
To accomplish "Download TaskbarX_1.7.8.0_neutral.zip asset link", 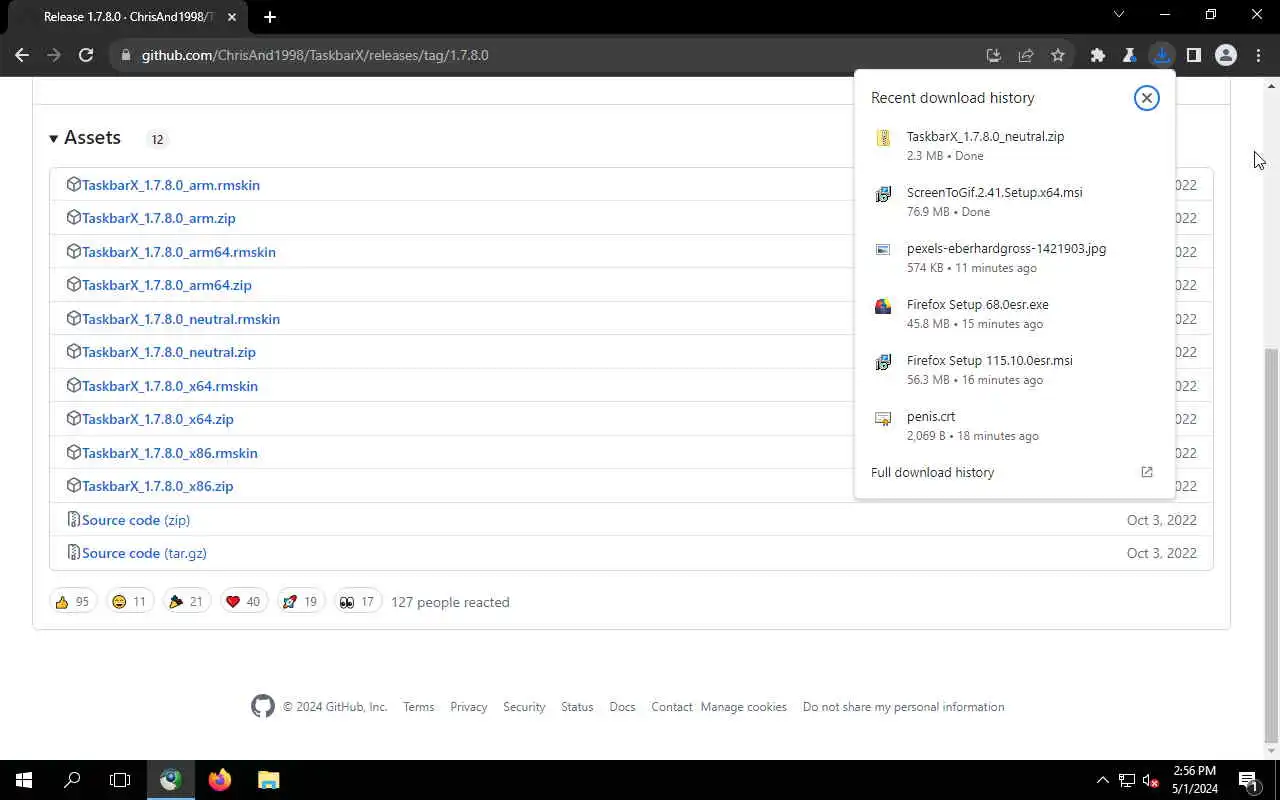I will pos(169,352).
